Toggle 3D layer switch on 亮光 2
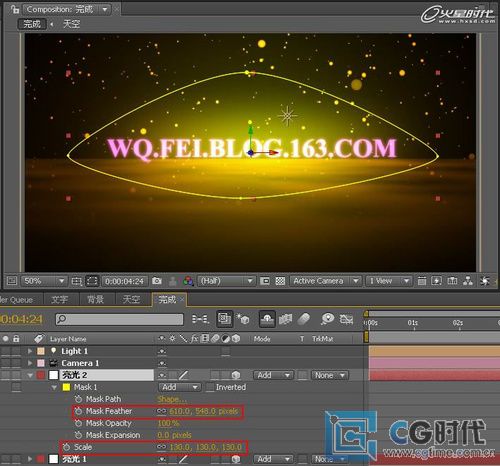Image resolution: width=500 pixels, height=466 pixels. point(236,375)
